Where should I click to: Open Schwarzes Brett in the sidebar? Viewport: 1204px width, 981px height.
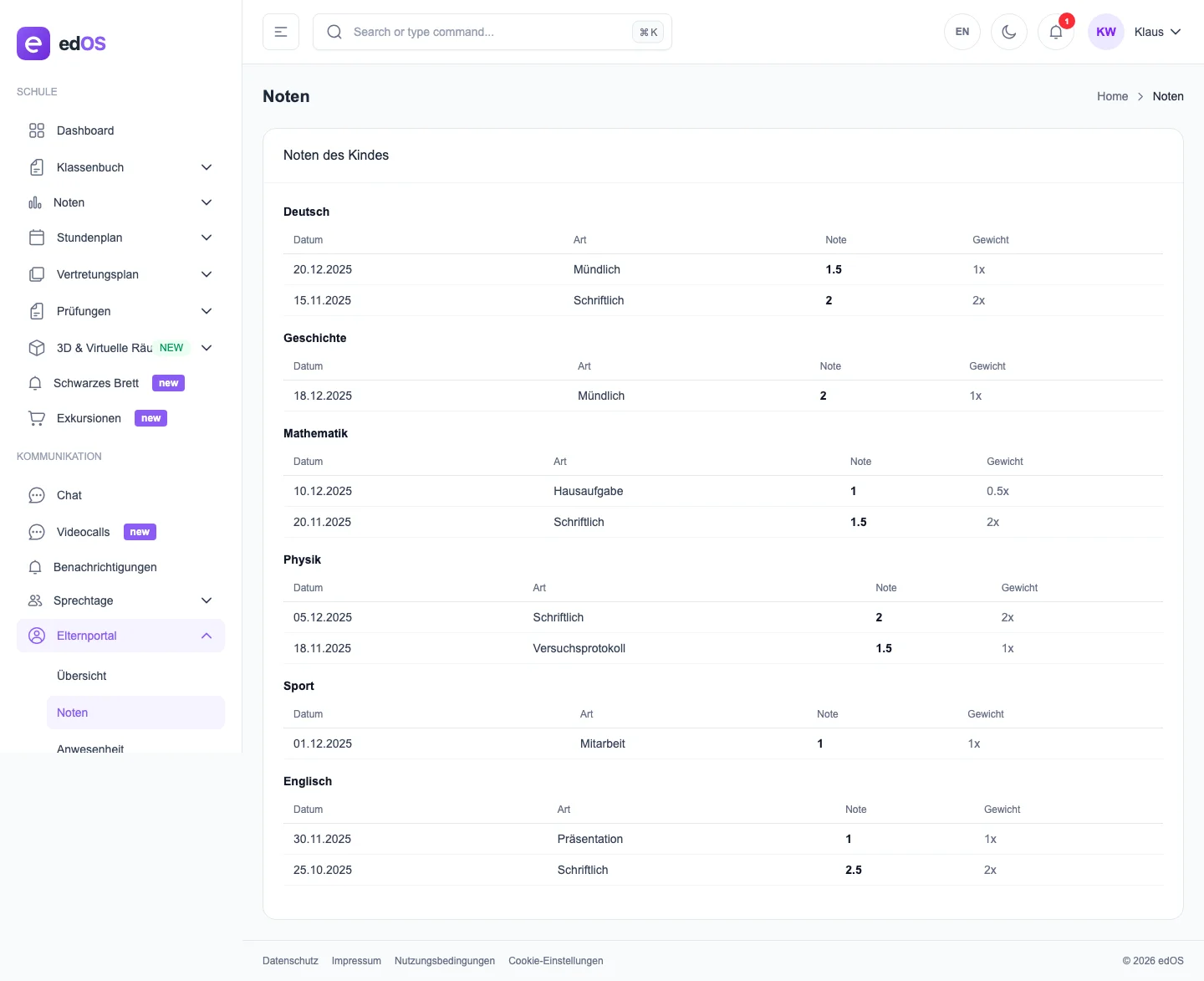point(96,383)
